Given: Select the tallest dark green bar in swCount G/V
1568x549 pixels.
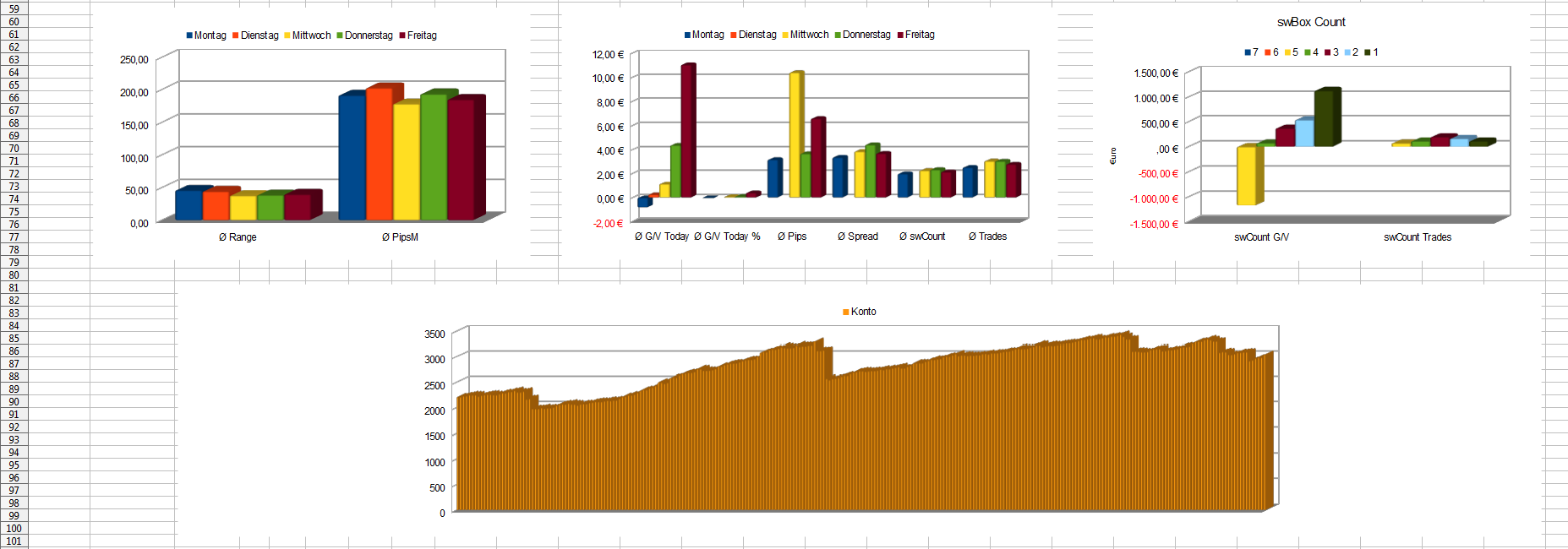Looking at the screenshot, I should 1324,118.
